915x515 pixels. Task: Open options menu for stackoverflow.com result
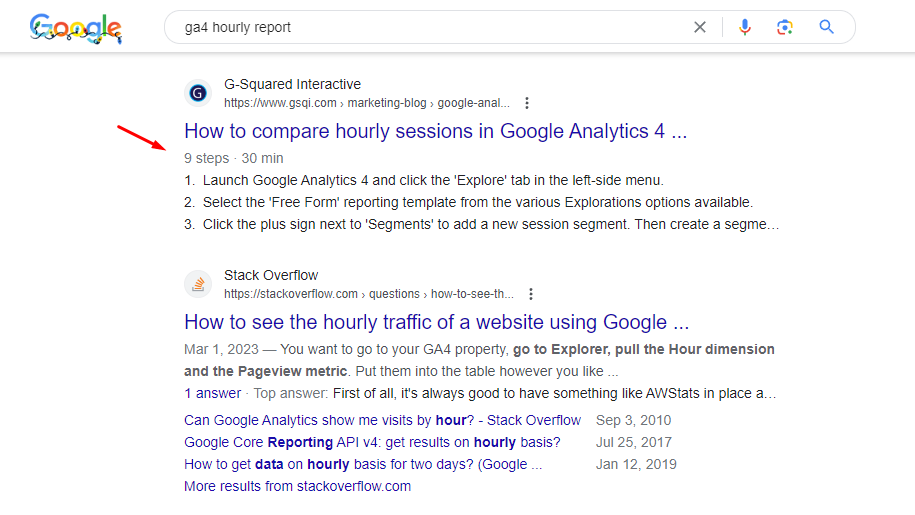point(531,294)
